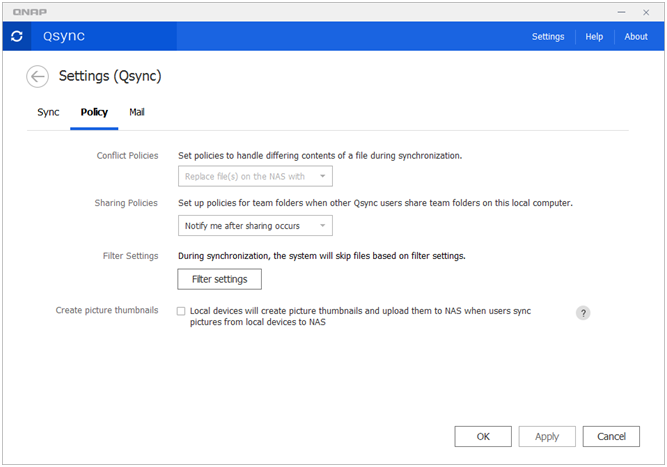This screenshot has width=667, height=467.
Task: Click the Create picture thumbnails label
Action: 107,310
